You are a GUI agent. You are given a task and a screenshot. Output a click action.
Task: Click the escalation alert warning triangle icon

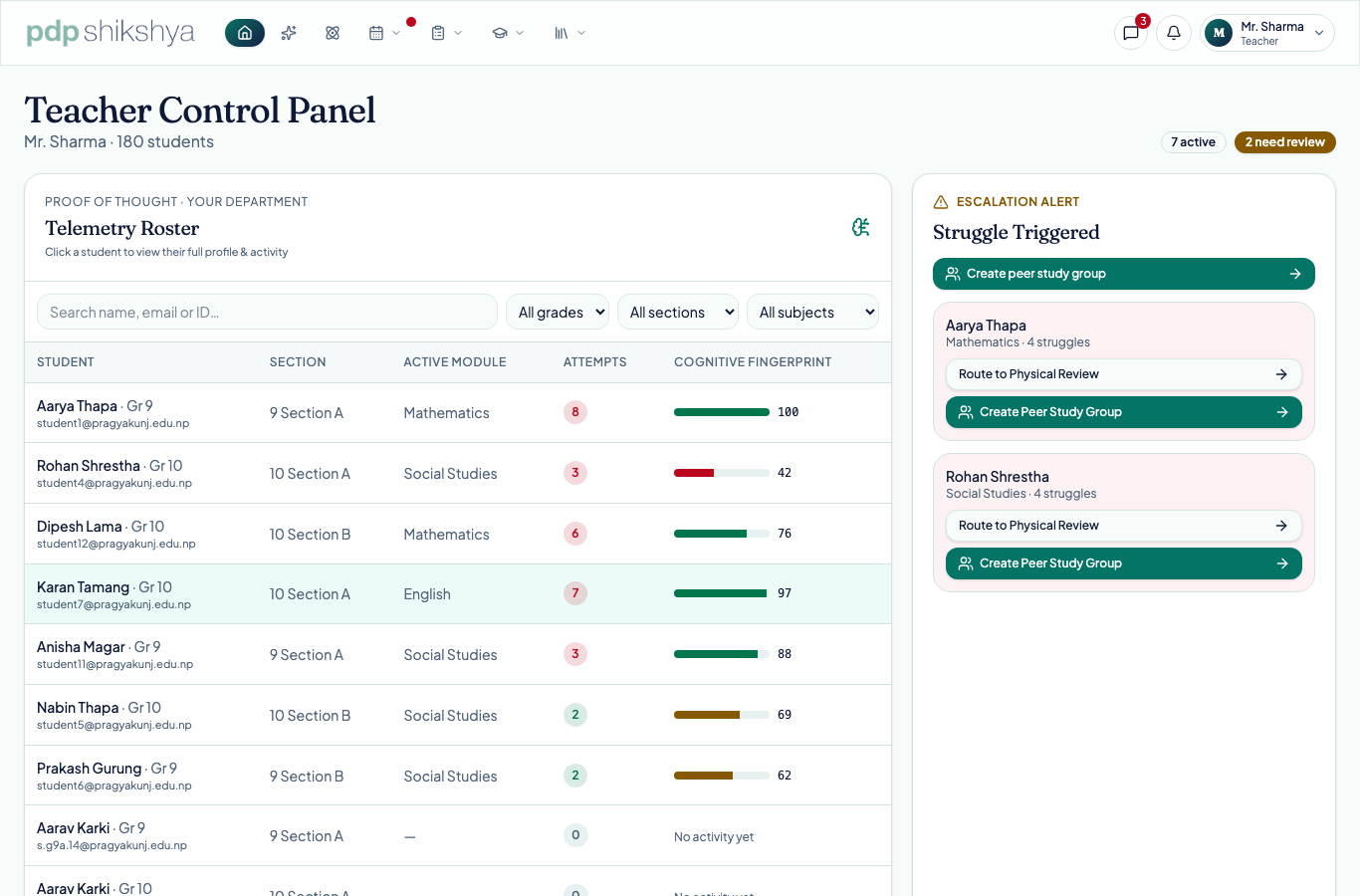click(x=941, y=202)
